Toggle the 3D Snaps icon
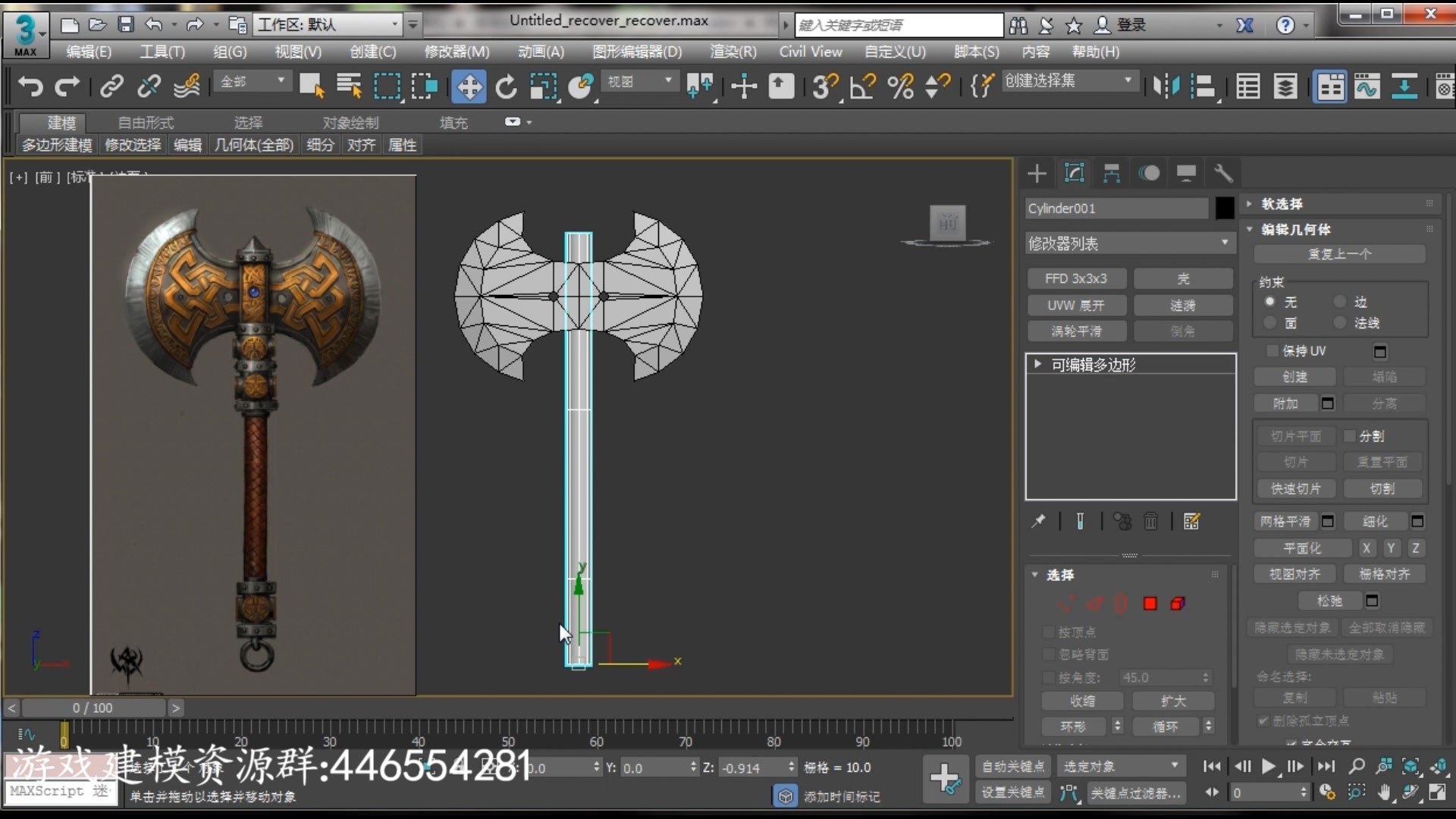Image resolution: width=1456 pixels, height=819 pixels. pos(825,86)
